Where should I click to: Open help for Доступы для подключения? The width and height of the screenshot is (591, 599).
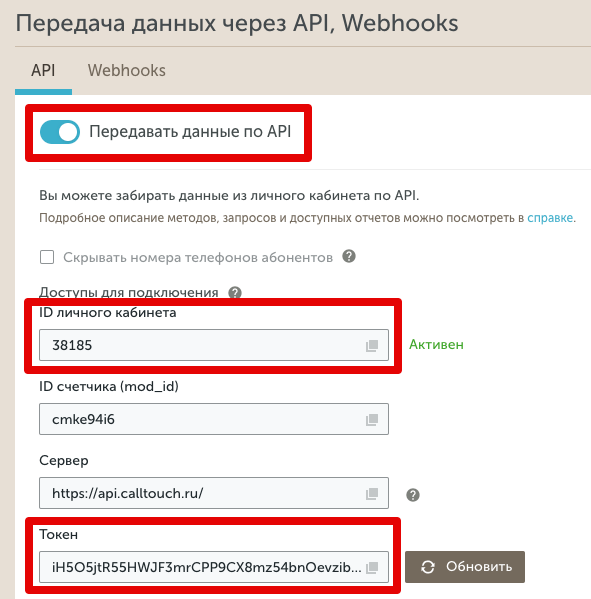(235, 293)
